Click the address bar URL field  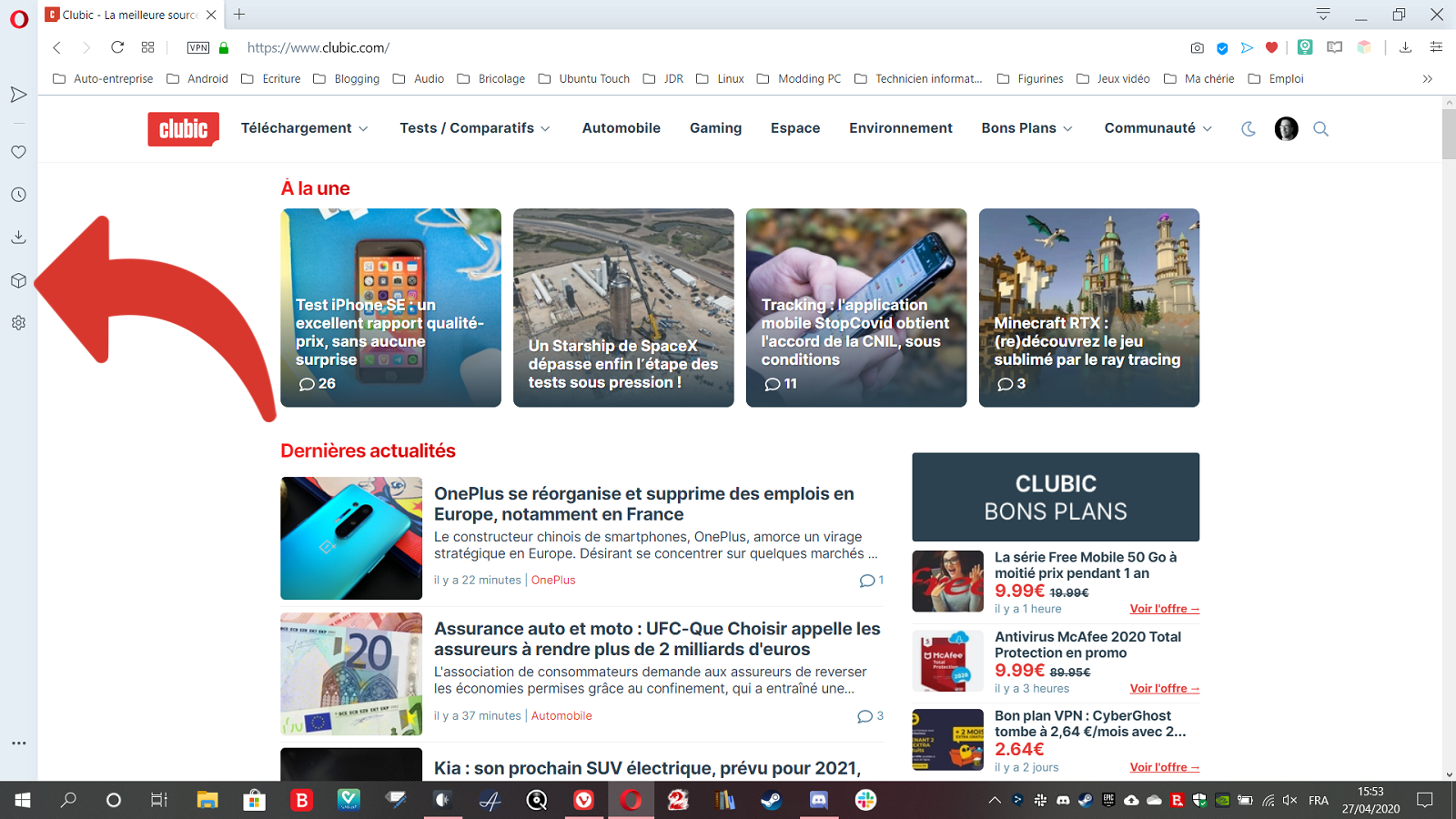point(710,47)
